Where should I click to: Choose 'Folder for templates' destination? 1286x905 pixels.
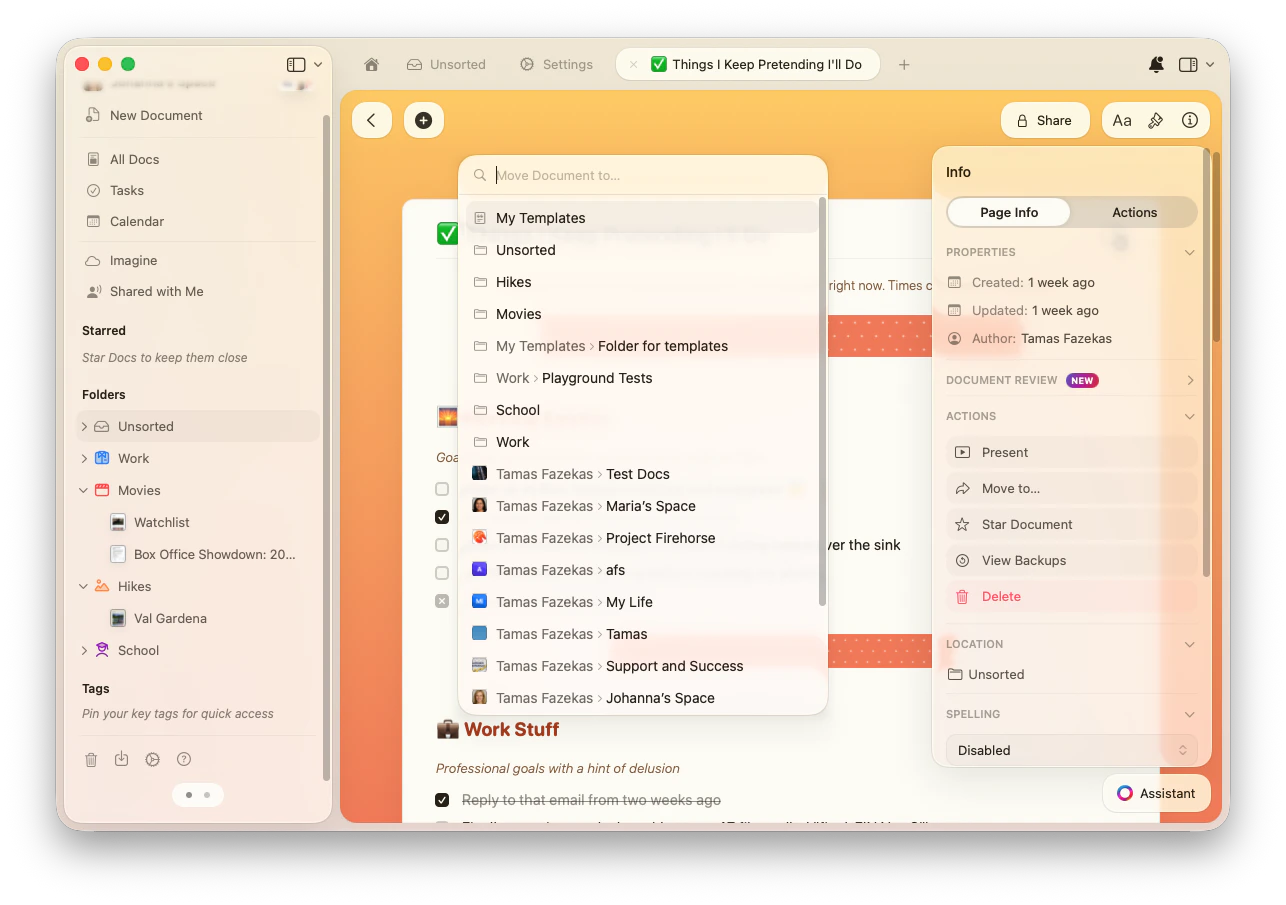click(x=642, y=346)
